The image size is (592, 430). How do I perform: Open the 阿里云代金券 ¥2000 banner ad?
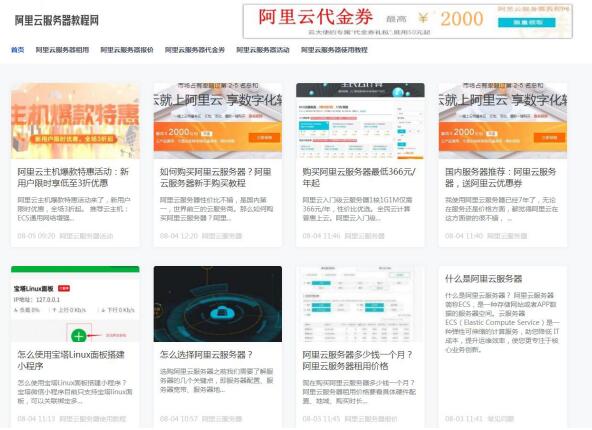click(x=408, y=21)
